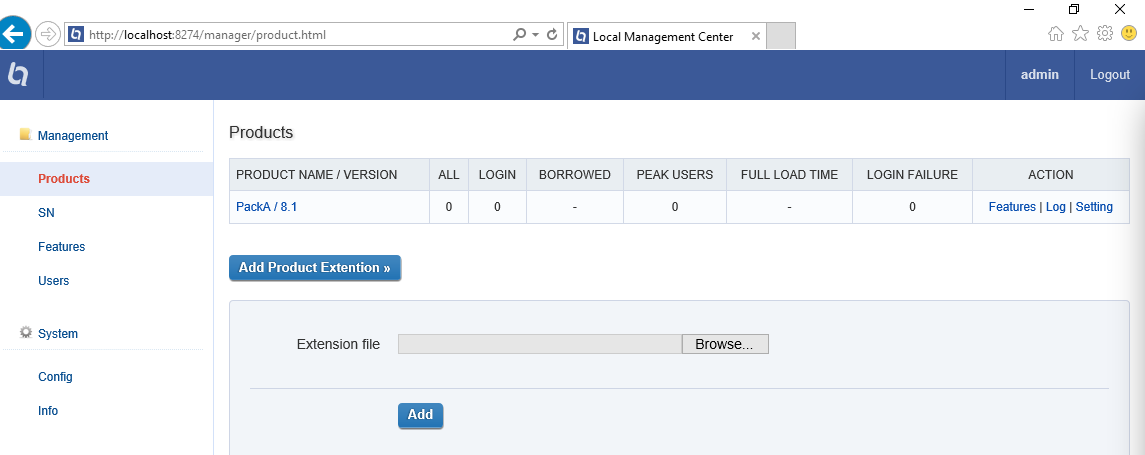Open the Log link for PackA

click(x=1055, y=207)
